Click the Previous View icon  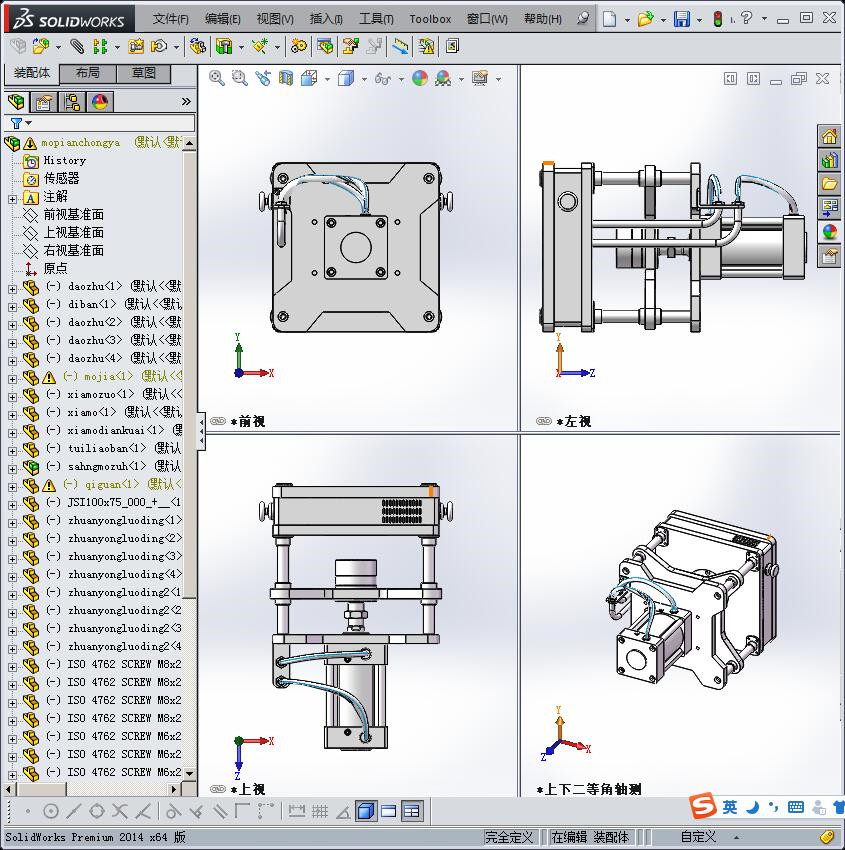pos(263,79)
